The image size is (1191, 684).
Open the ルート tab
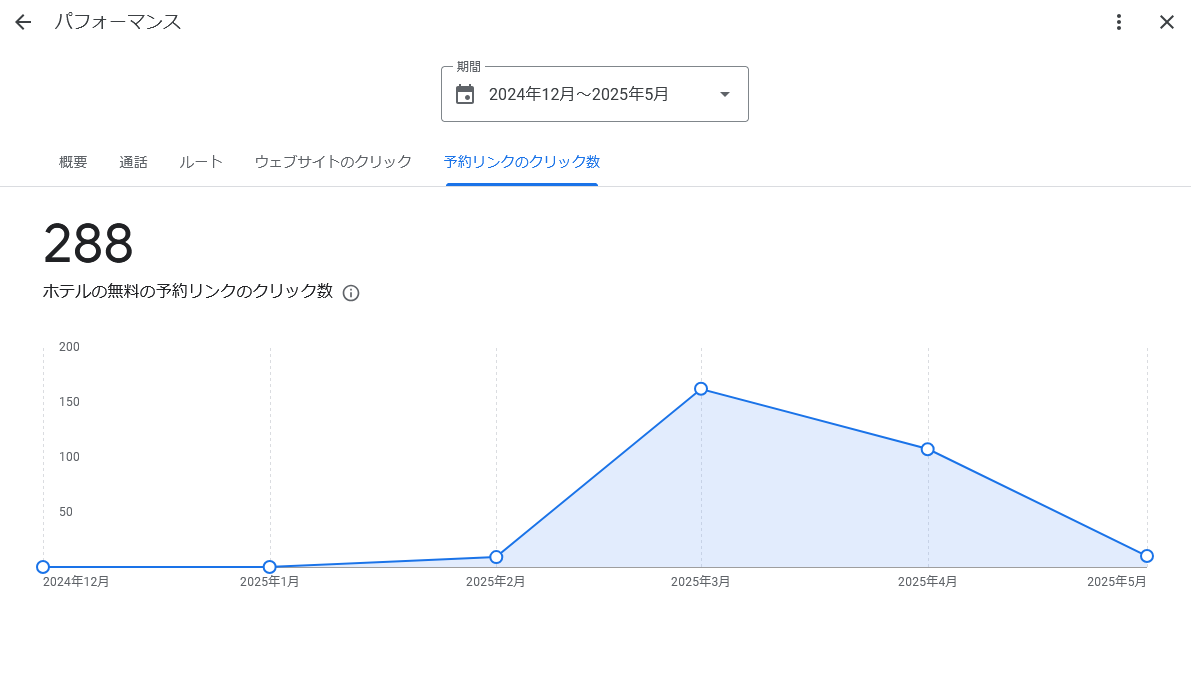[x=201, y=162]
